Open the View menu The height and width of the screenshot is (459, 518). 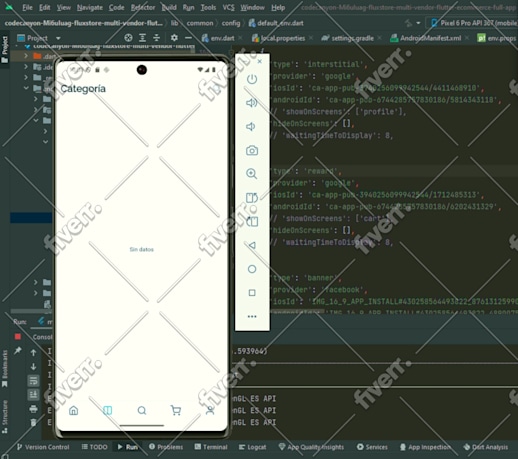coord(63,7)
